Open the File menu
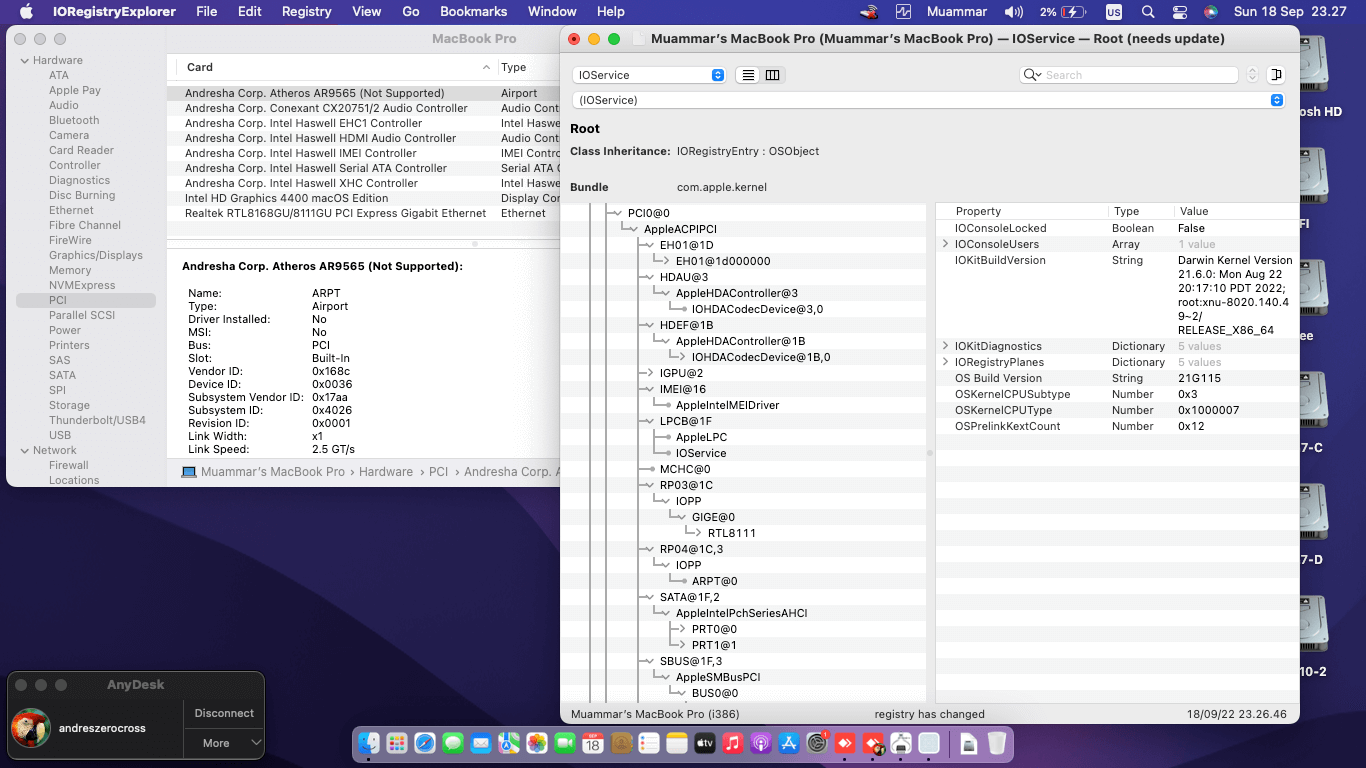Image resolution: width=1366 pixels, height=768 pixels. [x=207, y=12]
